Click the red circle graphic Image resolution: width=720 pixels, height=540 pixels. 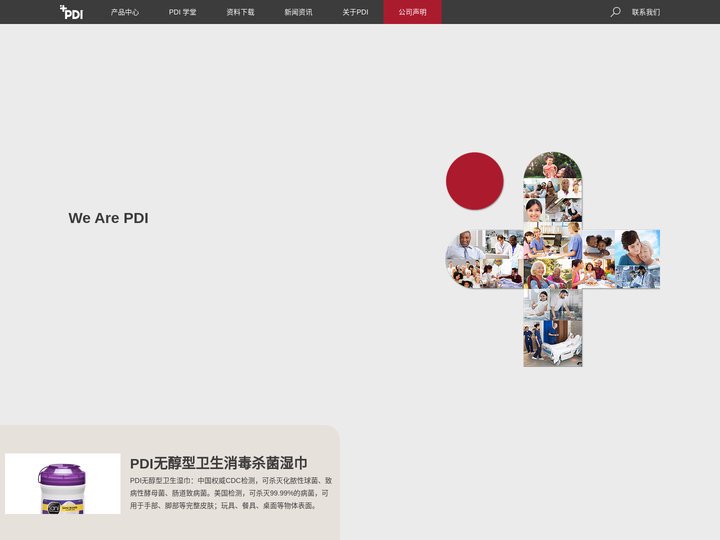475,181
